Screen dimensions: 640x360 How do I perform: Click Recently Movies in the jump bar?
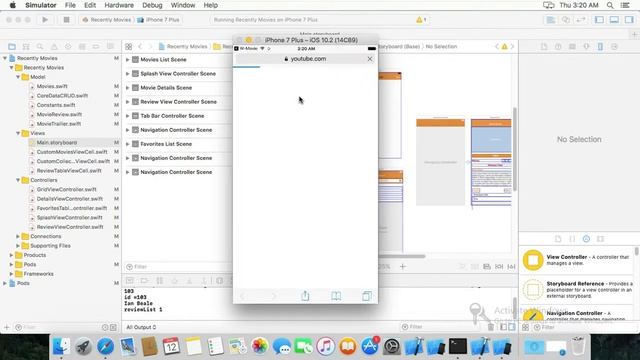[183, 47]
